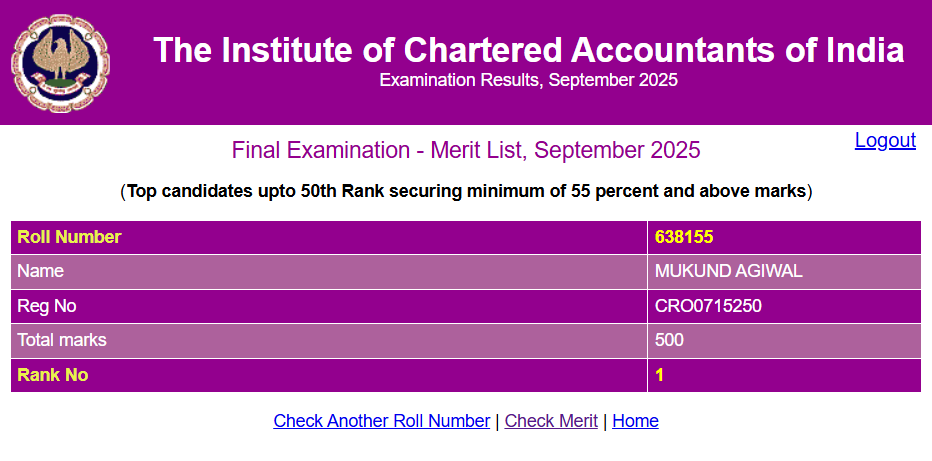Click the Final Examination Merit List heading
The width and height of the screenshot is (932, 461).
tap(466, 151)
